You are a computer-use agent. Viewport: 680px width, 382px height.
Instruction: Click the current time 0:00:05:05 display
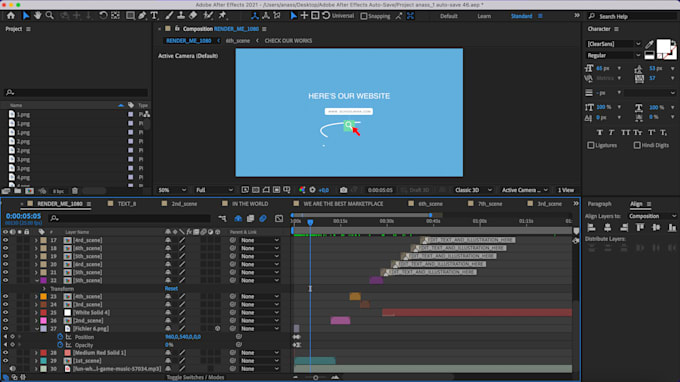23,216
